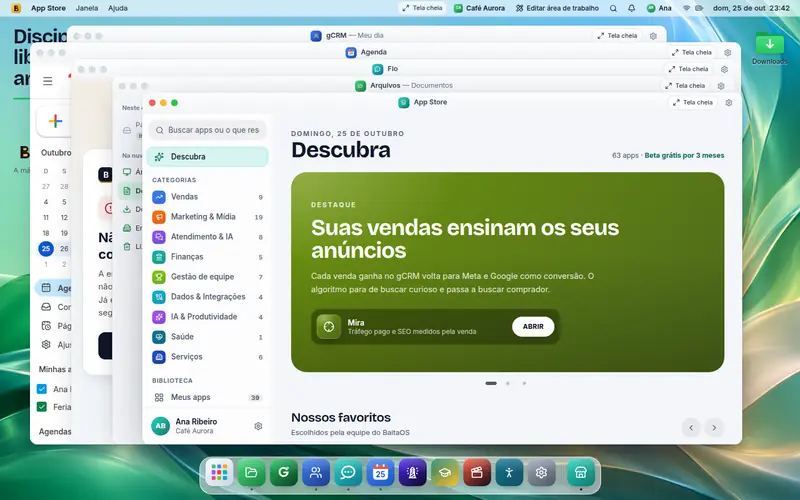The height and width of the screenshot is (500, 800).
Task: Select the Saúde heart icon
Action: (x=159, y=337)
